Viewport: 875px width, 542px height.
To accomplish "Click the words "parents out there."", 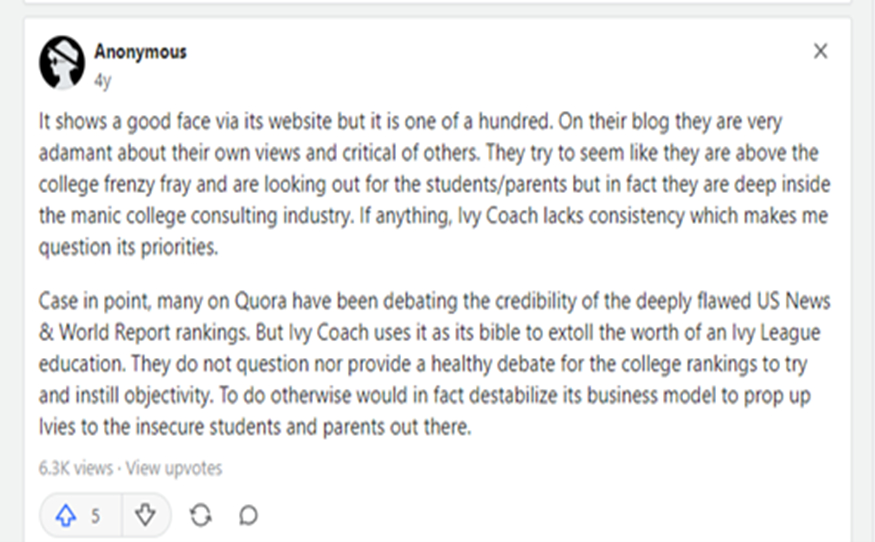I will tap(397, 427).
